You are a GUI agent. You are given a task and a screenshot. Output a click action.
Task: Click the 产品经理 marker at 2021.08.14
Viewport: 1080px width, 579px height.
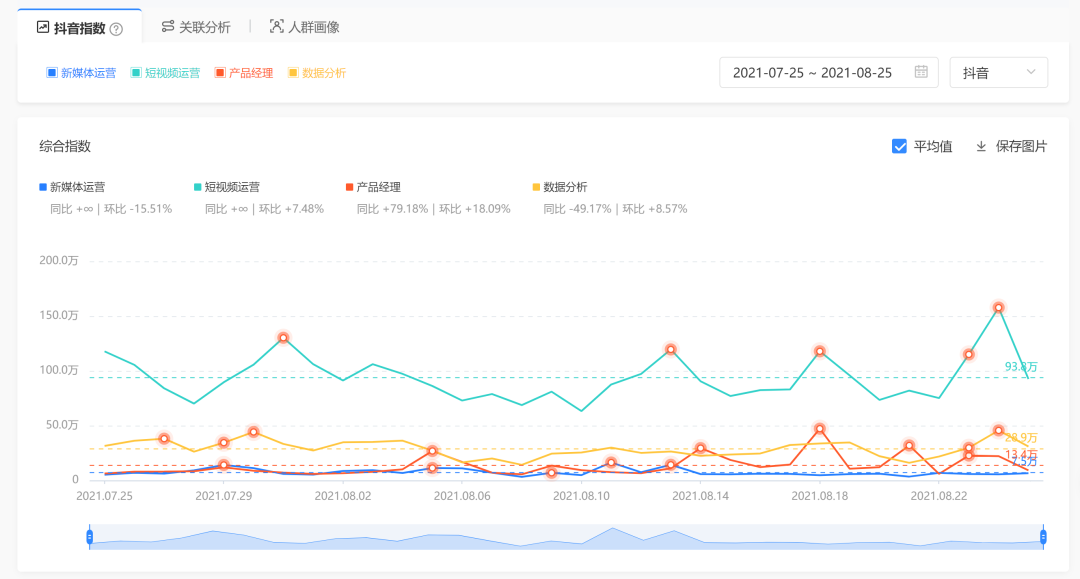click(x=700, y=448)
